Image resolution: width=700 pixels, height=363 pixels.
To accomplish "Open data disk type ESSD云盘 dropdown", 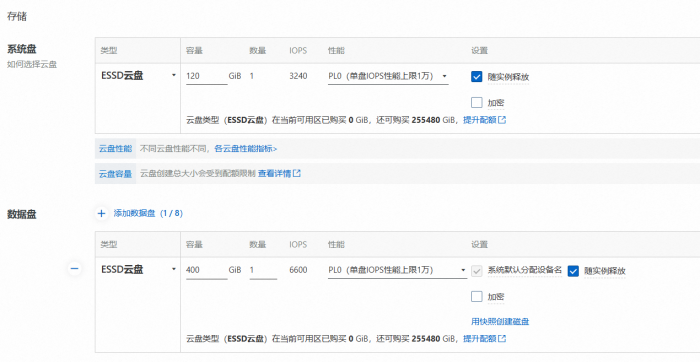I will (x=139, y=269).
